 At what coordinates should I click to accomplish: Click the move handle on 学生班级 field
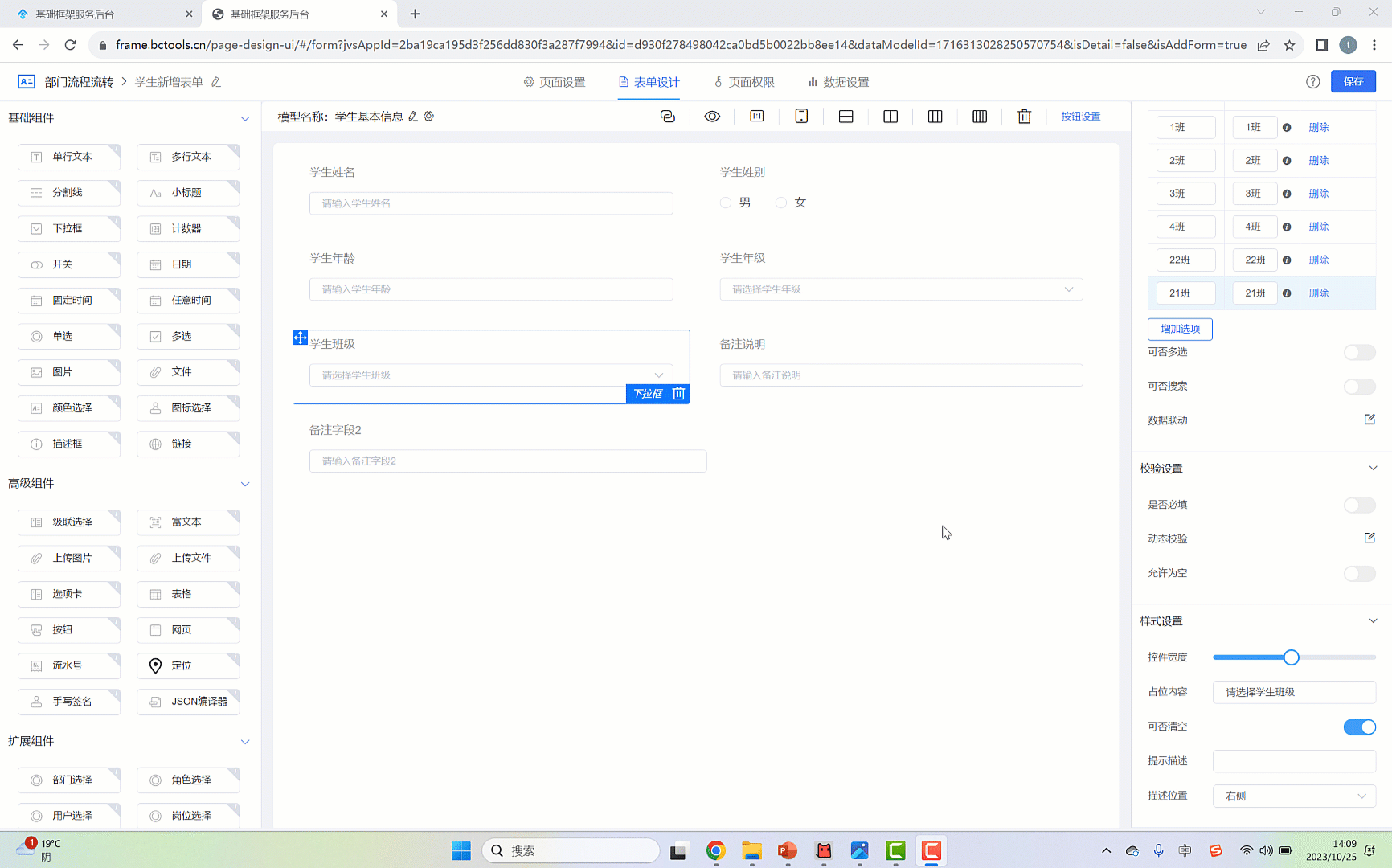point(300,338)
